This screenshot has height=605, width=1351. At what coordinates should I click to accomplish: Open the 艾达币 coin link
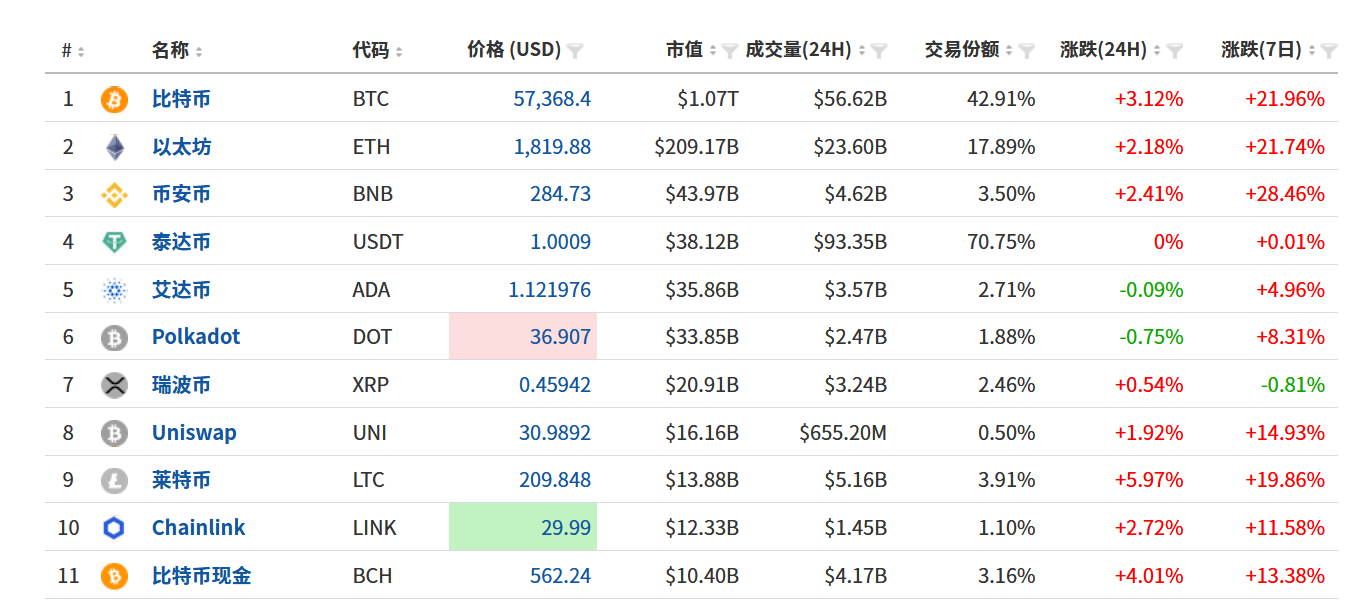point(181,290)
